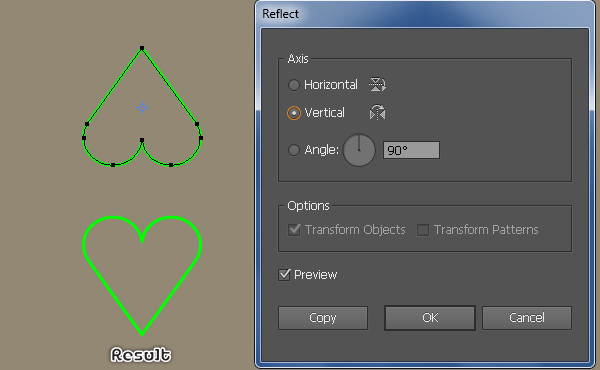This screenshot has height=370, width=600.
Task: Toggle the Preview checkbox
Action: [x=284, y=274]
